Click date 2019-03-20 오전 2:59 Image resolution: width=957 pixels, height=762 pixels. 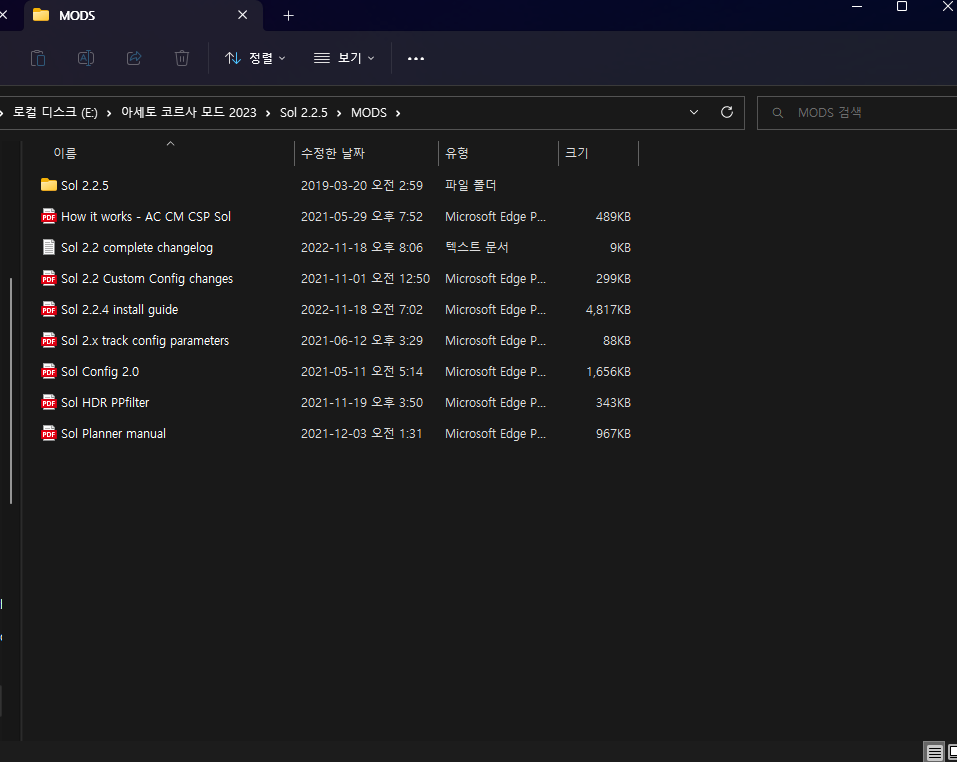[x=362, y=185]
